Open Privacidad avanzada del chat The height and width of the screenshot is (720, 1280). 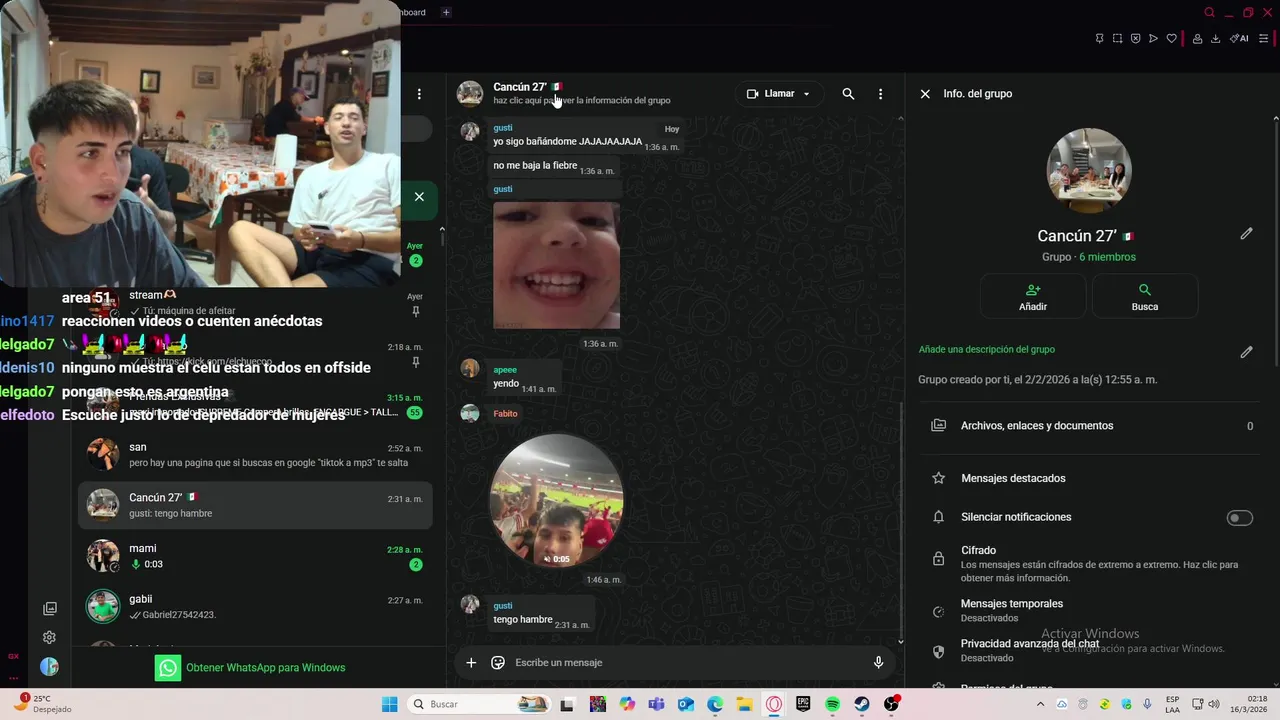pos(1091,651)
